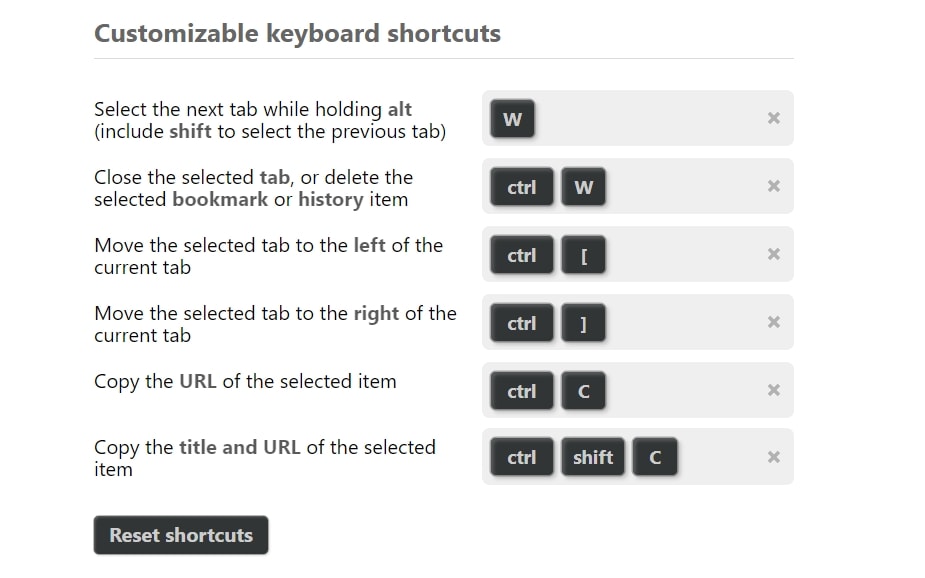Click C key in copy URL shortcut
The height and width of the screenshot is (578, 925).
[x=583, y=390]
